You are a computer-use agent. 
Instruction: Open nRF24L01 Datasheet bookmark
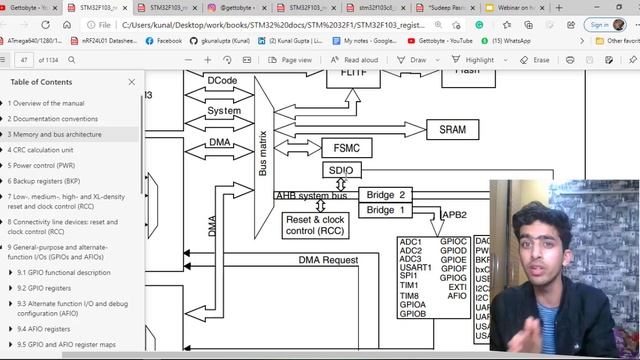(104, 41)
